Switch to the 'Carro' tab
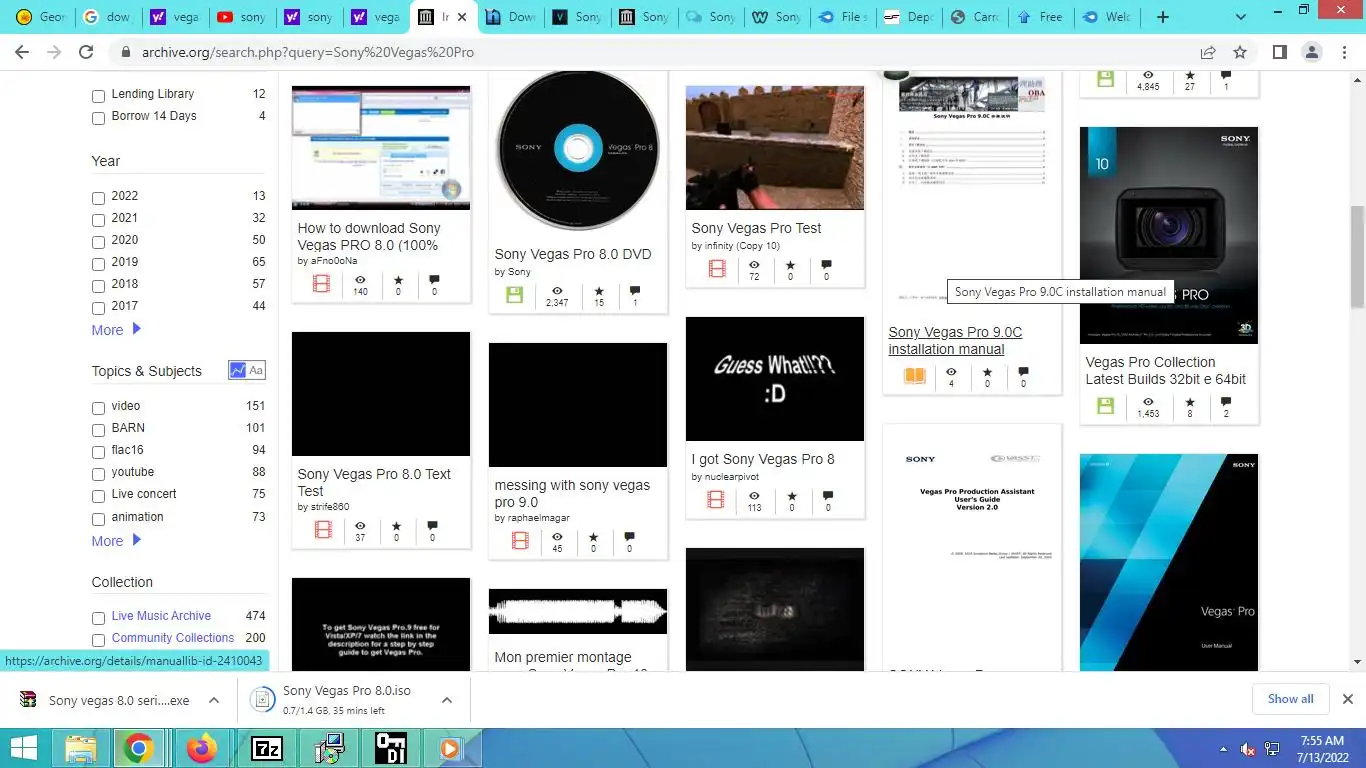 click(974, 17)
